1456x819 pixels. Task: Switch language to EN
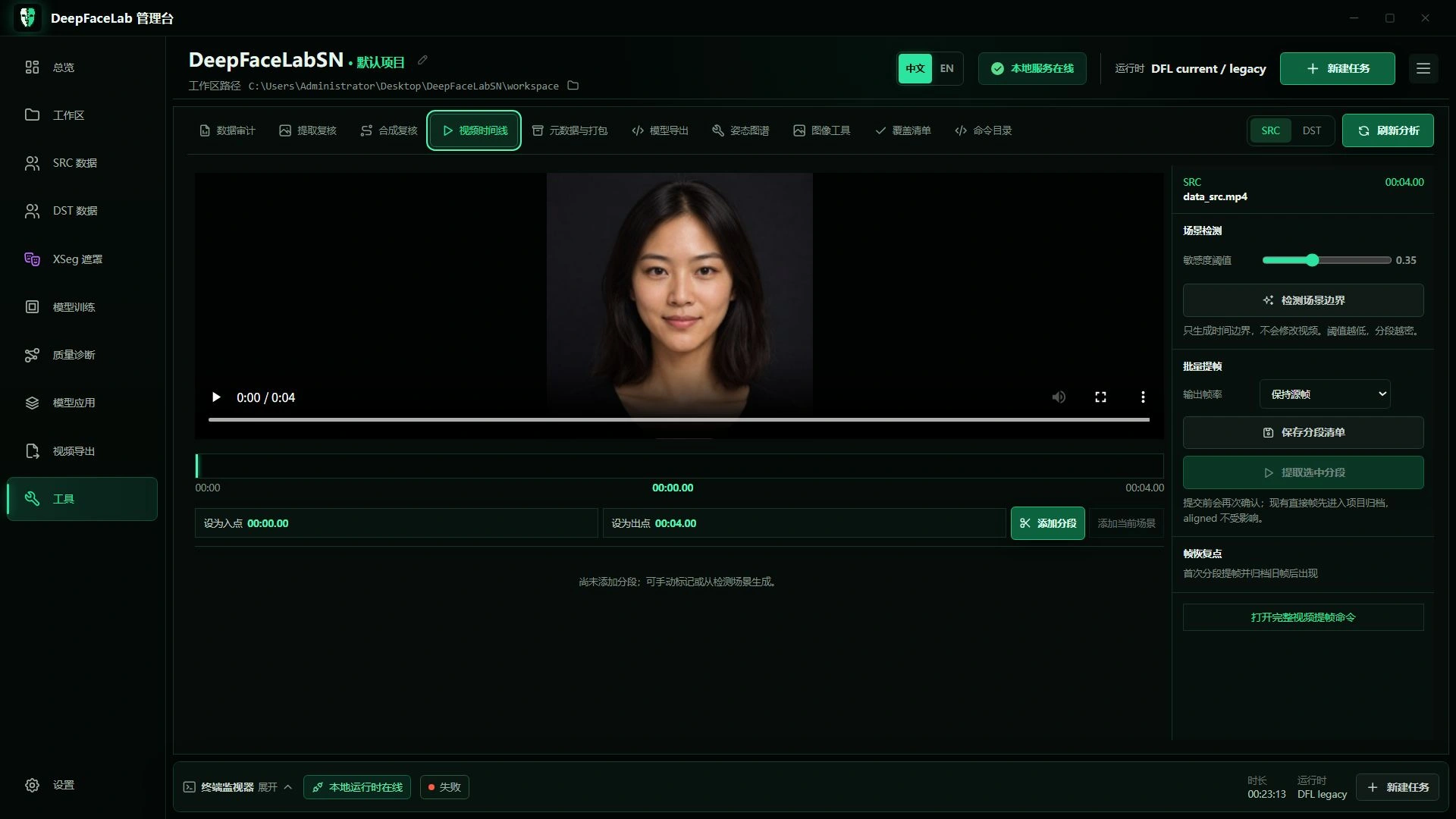tap(947, 68)
